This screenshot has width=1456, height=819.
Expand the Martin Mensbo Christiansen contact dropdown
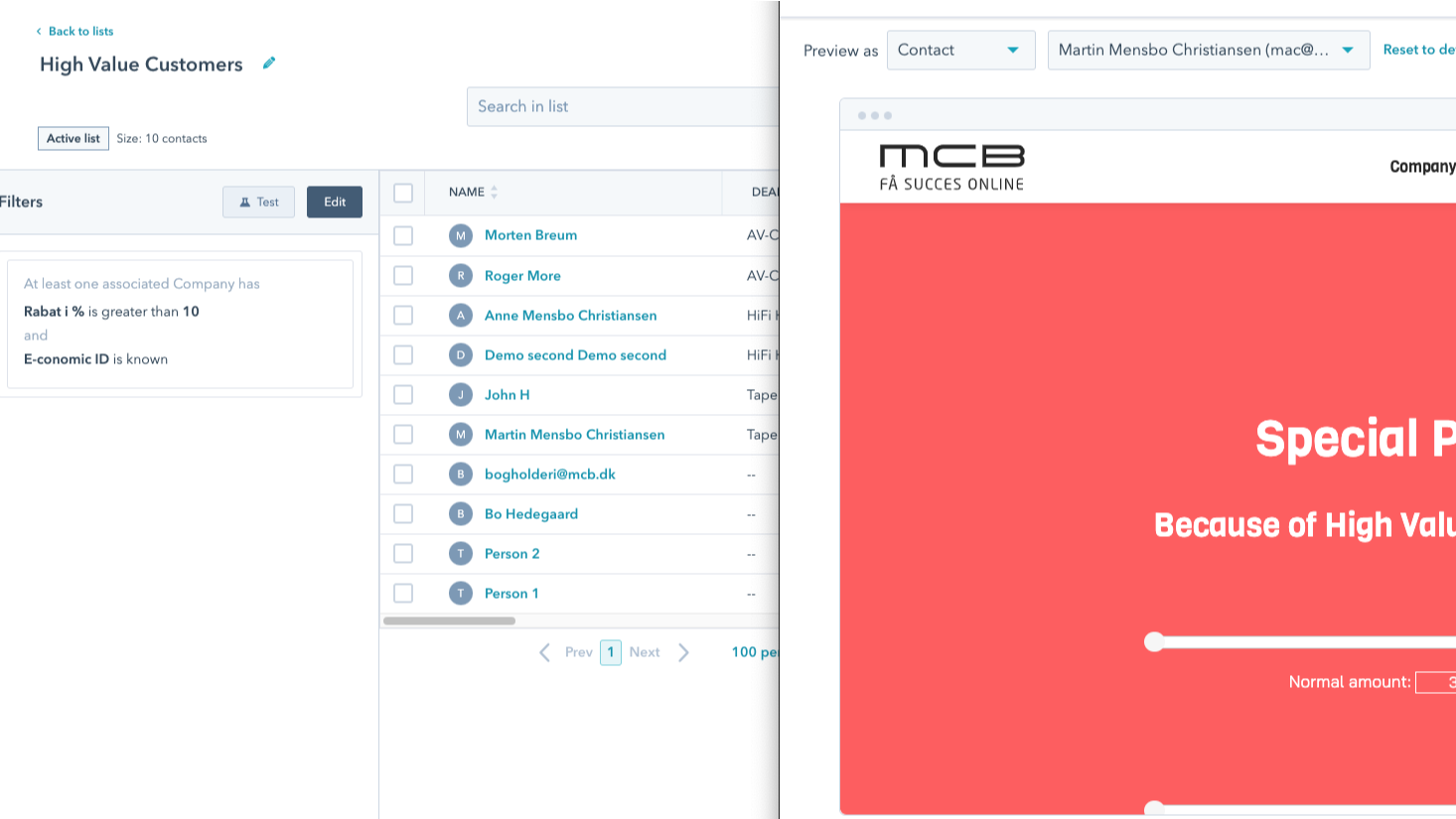[1207, 51]
